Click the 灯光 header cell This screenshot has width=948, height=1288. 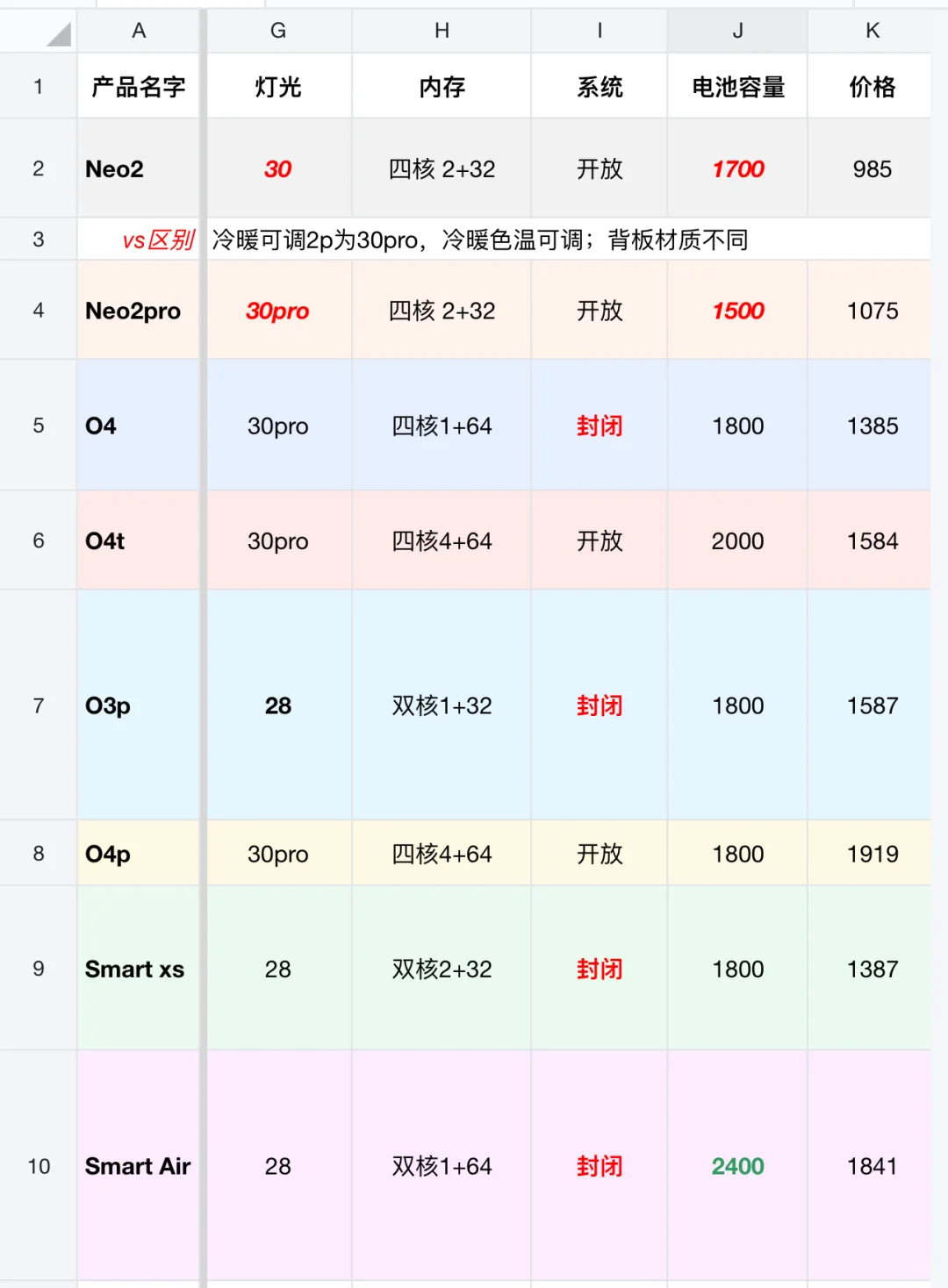(278, 86)
